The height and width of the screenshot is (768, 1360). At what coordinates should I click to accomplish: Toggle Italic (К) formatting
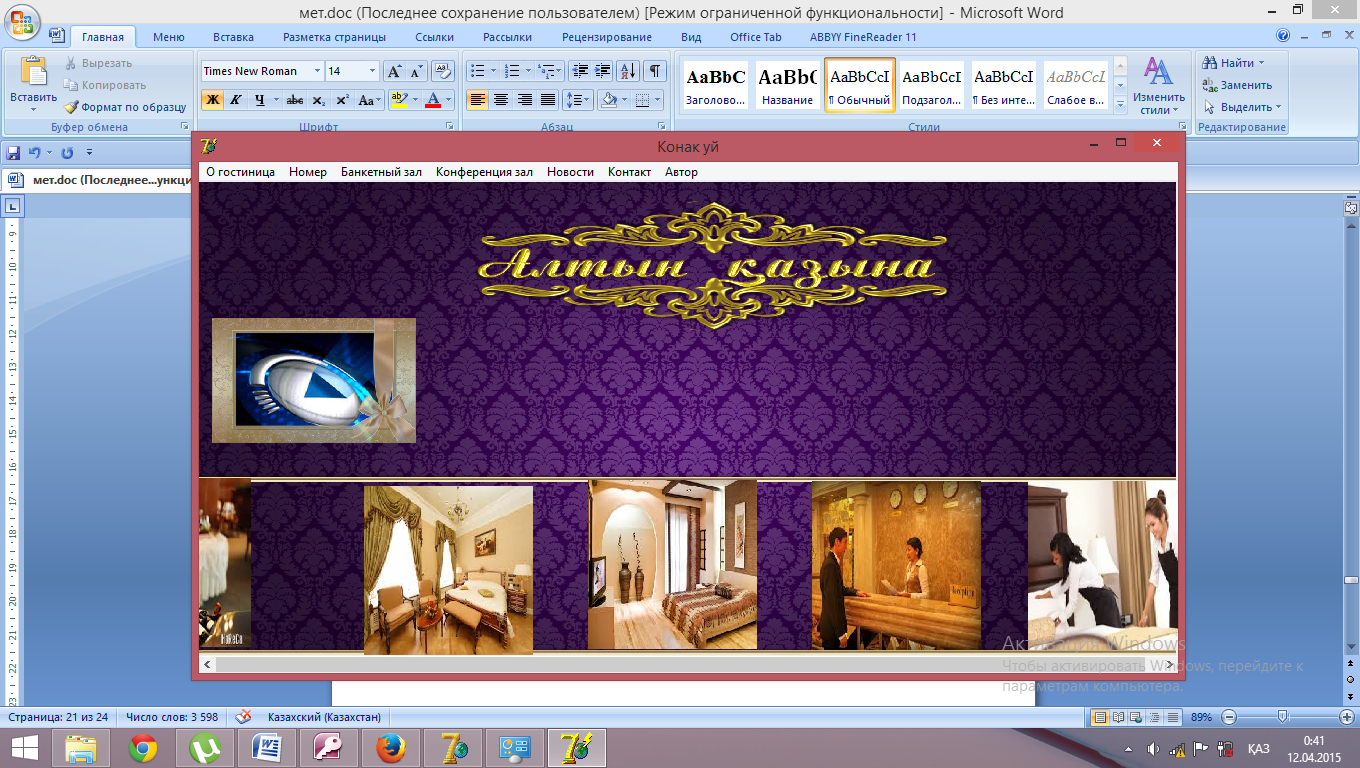click(x=236, y=100)
